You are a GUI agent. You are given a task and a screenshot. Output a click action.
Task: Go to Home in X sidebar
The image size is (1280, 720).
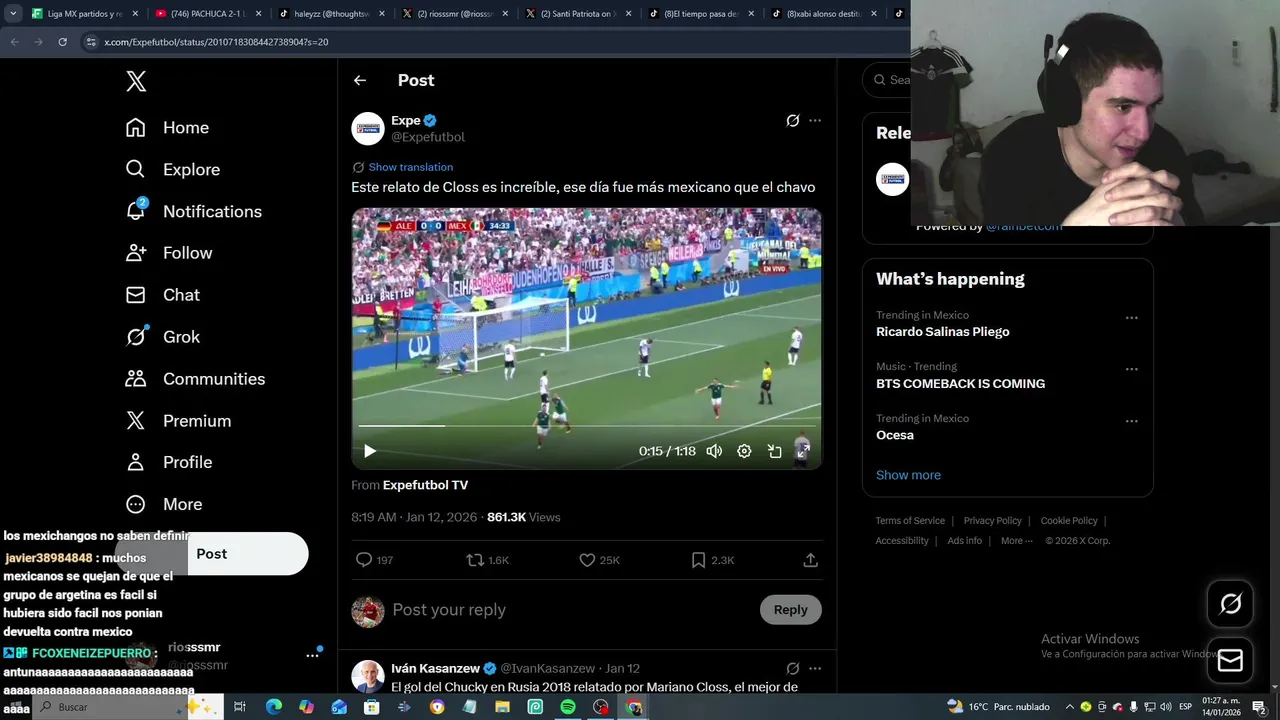(x=167, y=128)
